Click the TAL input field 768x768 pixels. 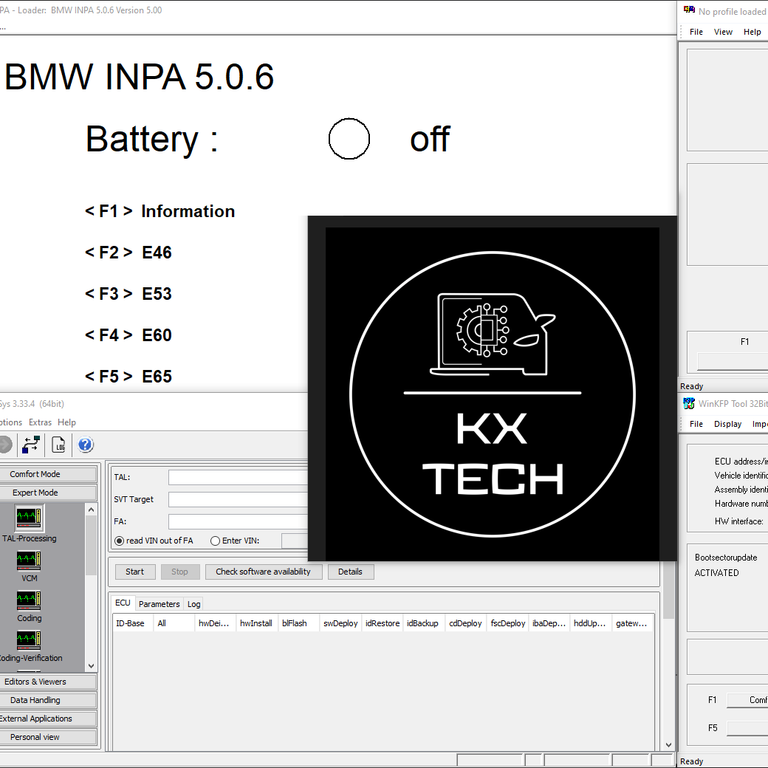pos(238,477)
